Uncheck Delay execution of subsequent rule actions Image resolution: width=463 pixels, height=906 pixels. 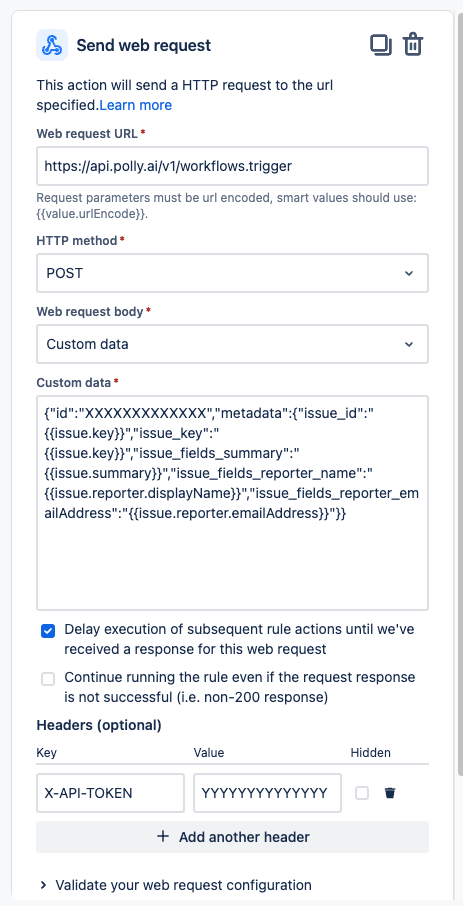click(x=48, y=631)
